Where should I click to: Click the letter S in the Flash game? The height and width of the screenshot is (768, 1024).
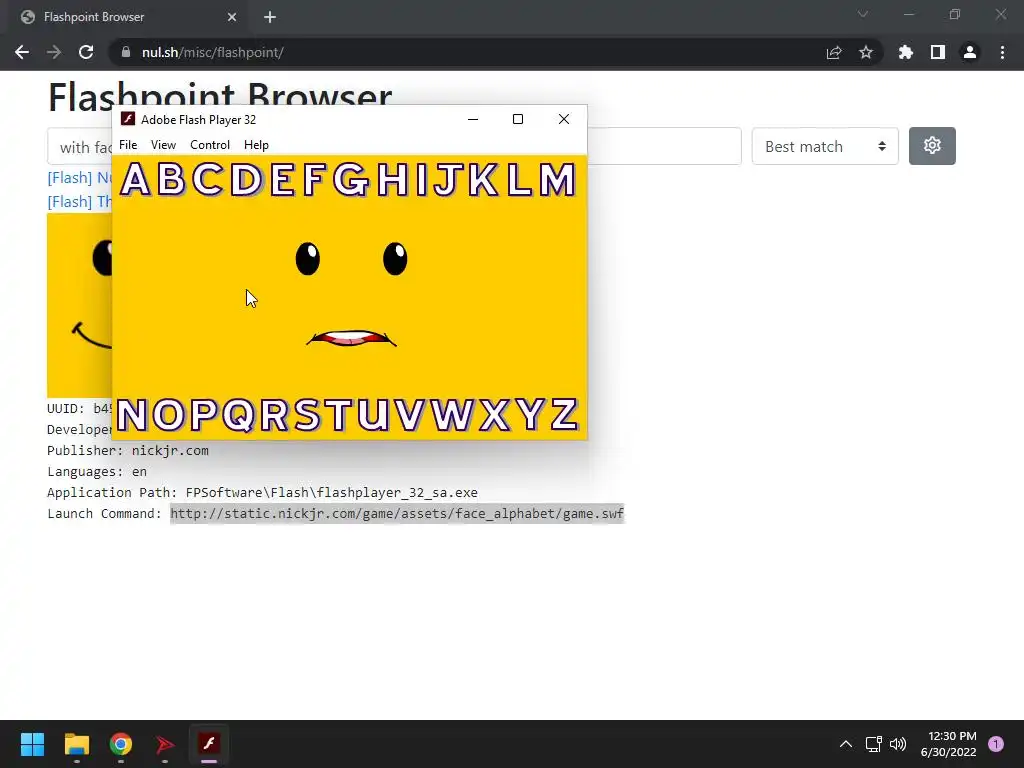307,415
